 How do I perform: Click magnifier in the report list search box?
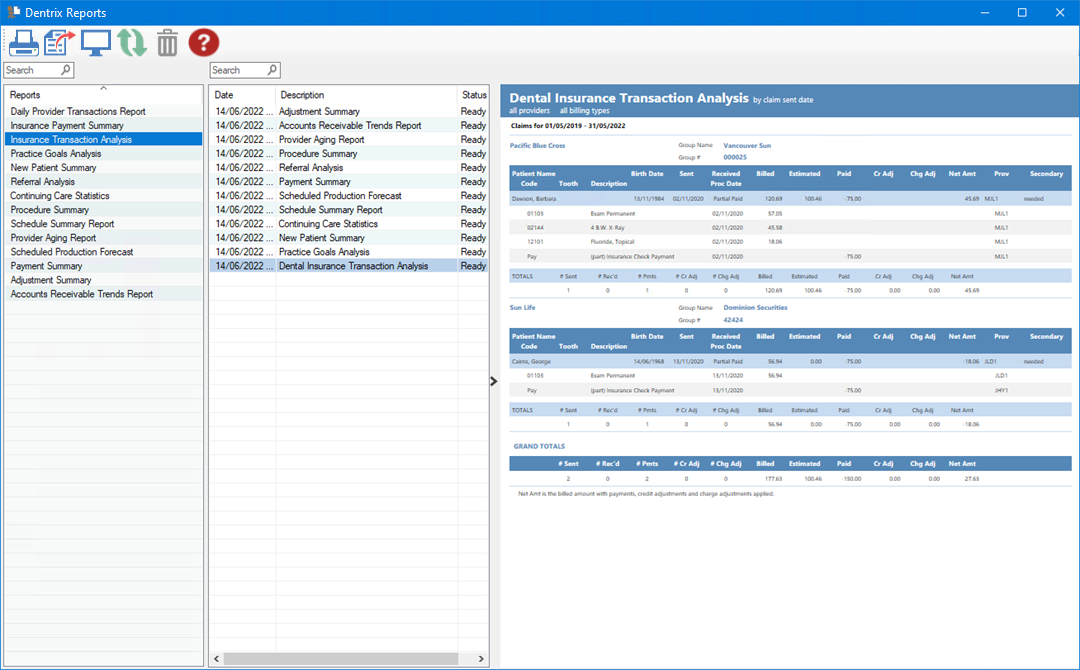click(x=272, y=70)
